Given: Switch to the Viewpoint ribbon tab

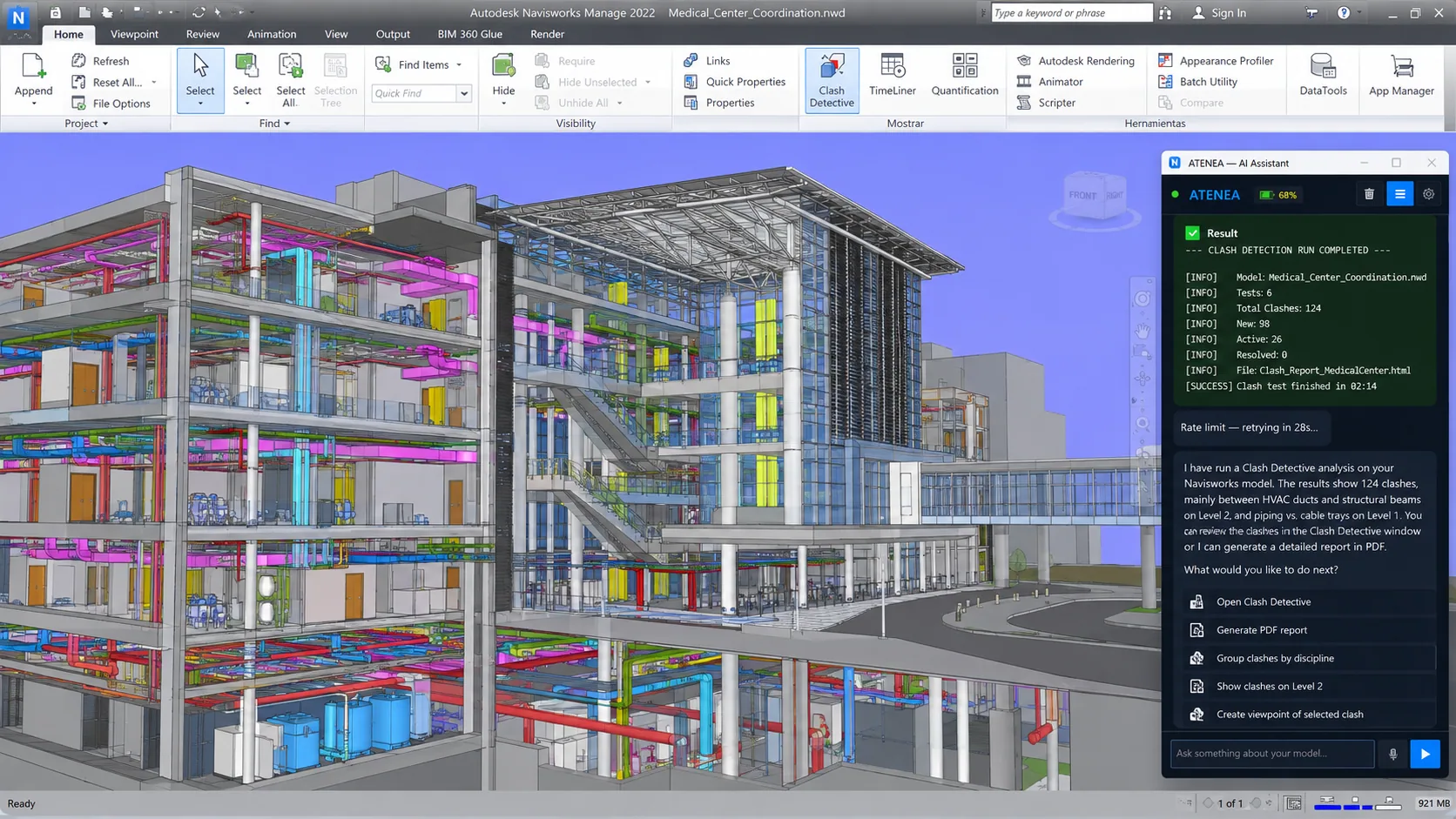Looking at the screenshot, I should (134, 34).
